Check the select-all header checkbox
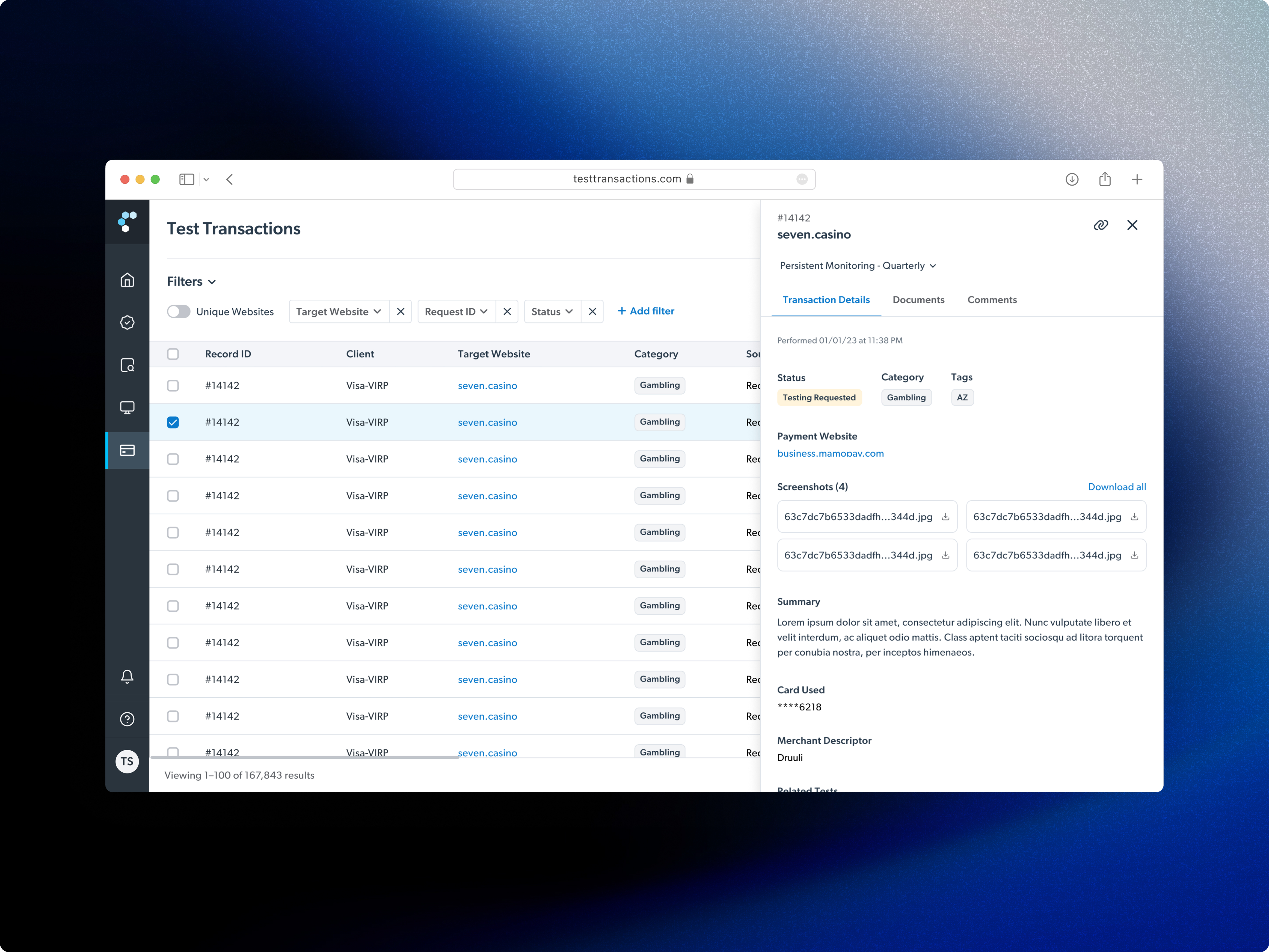The image size is (1269, 952). [x=173, y=354]
